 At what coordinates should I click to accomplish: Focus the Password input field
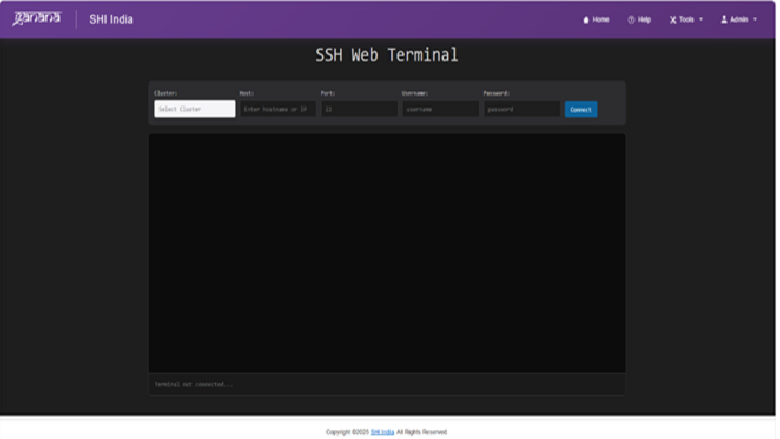click(522, 109)
